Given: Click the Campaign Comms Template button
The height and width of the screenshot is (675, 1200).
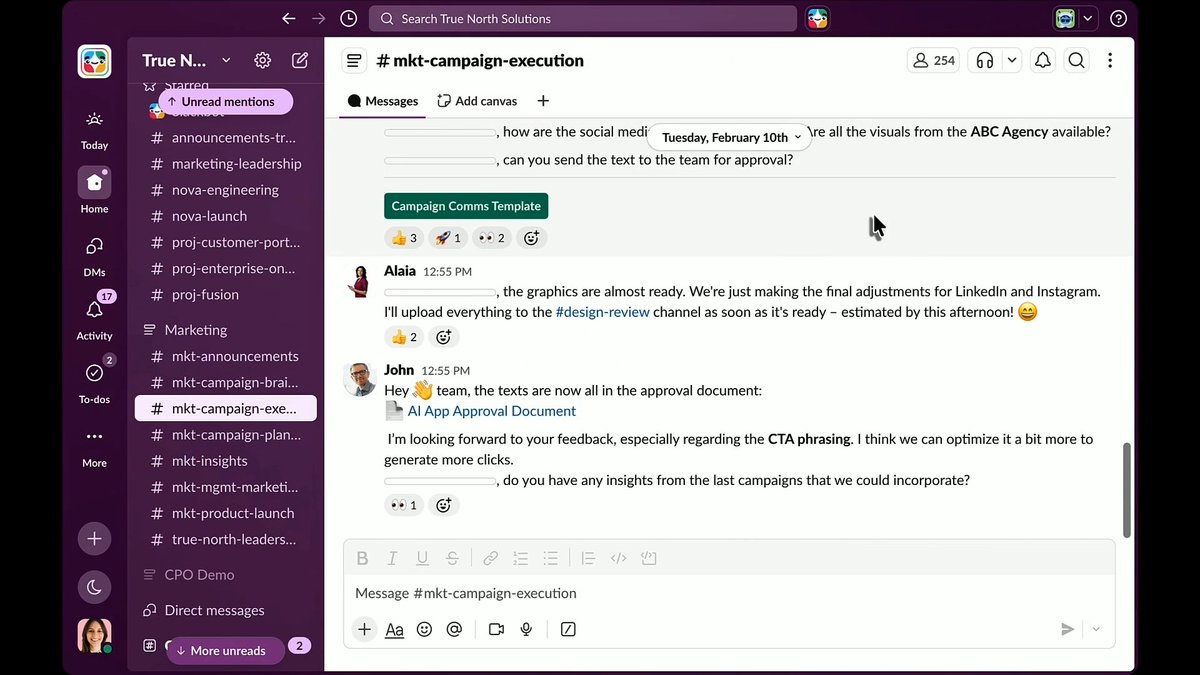Looking at the screenshot, I should point(466,206).
